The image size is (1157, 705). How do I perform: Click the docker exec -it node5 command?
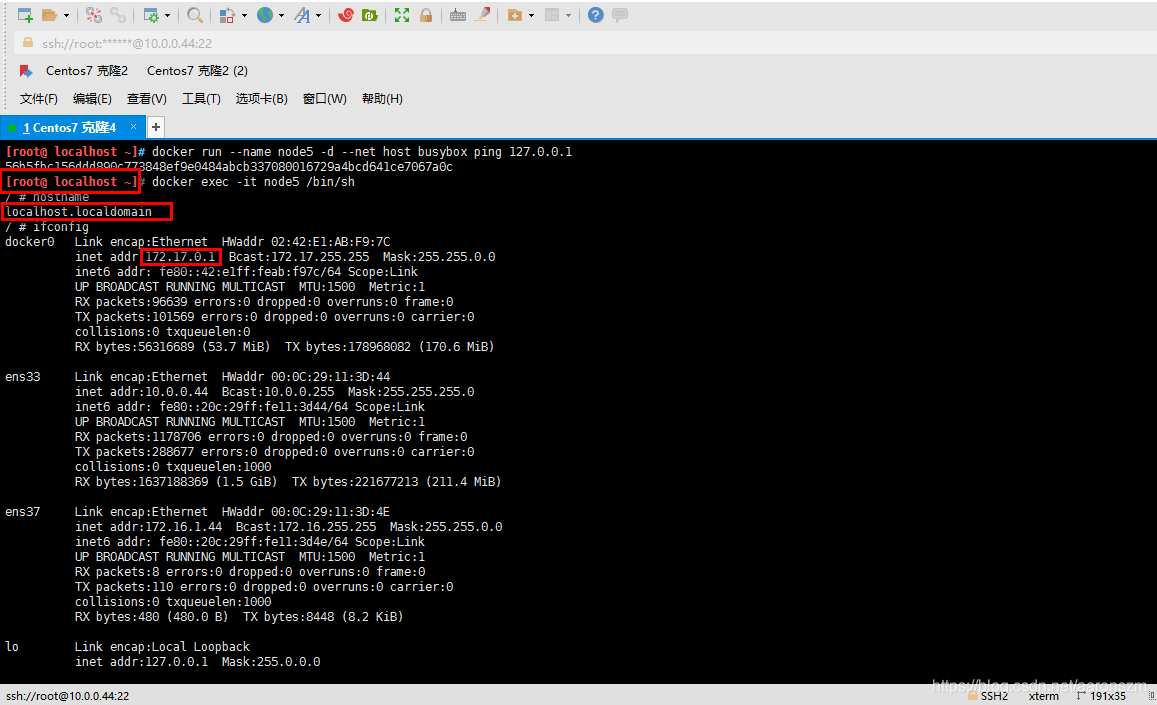point(253,182)
